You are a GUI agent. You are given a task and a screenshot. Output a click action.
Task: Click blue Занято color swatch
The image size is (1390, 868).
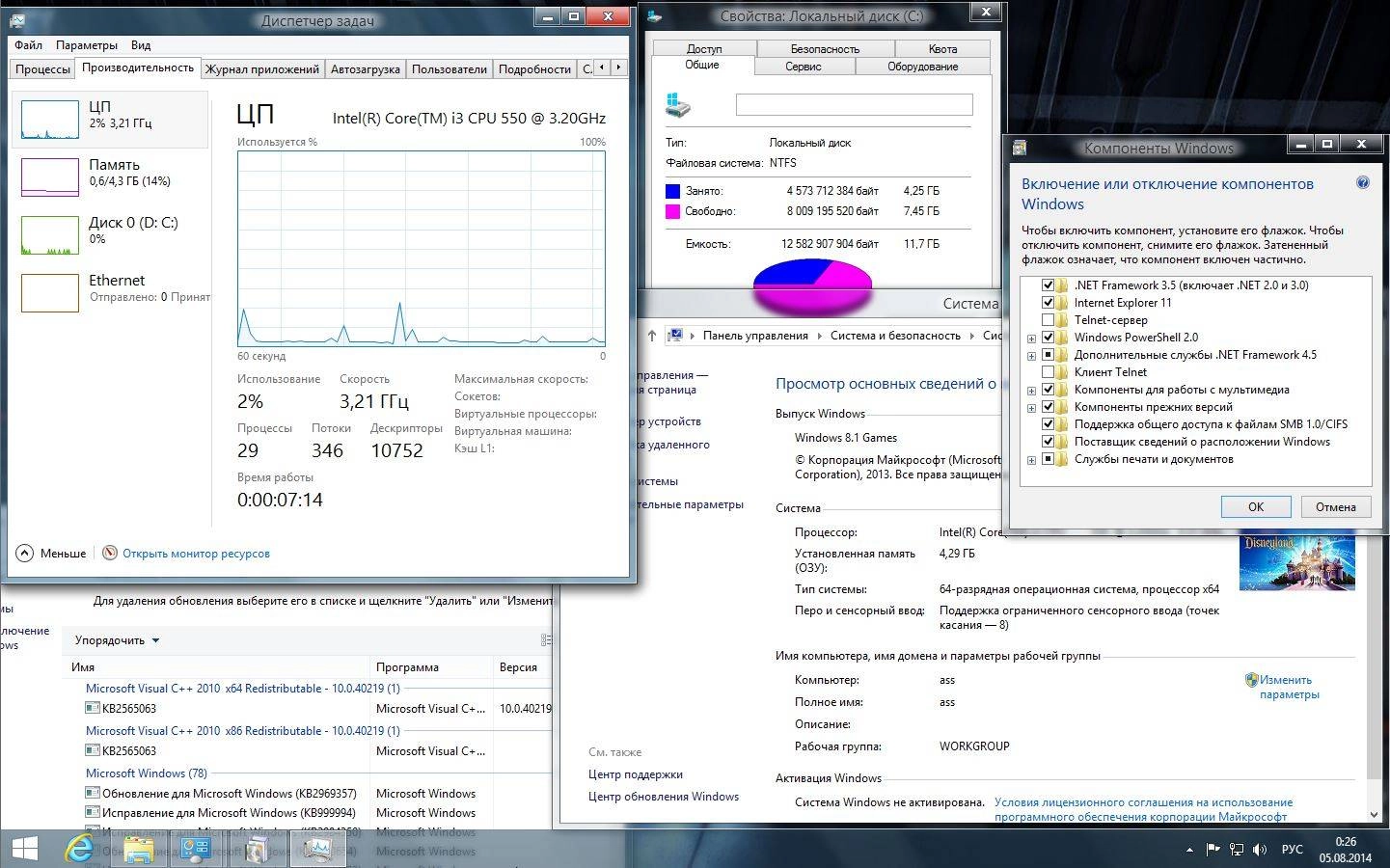672,191
